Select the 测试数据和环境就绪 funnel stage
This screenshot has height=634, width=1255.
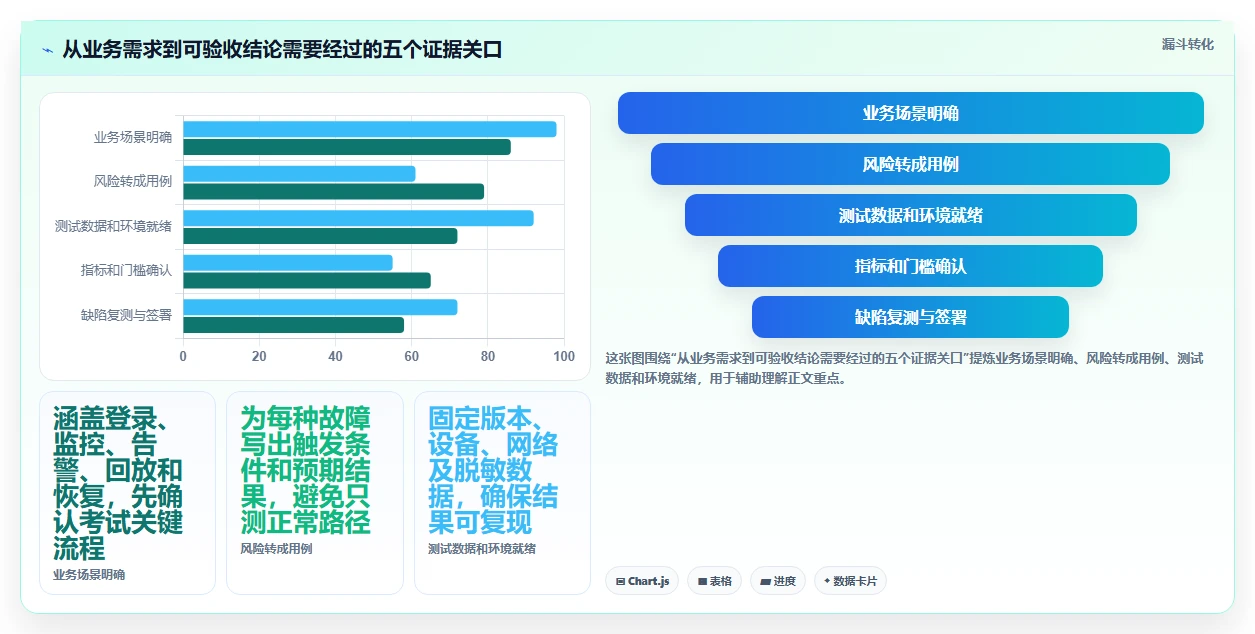point(910,215)
